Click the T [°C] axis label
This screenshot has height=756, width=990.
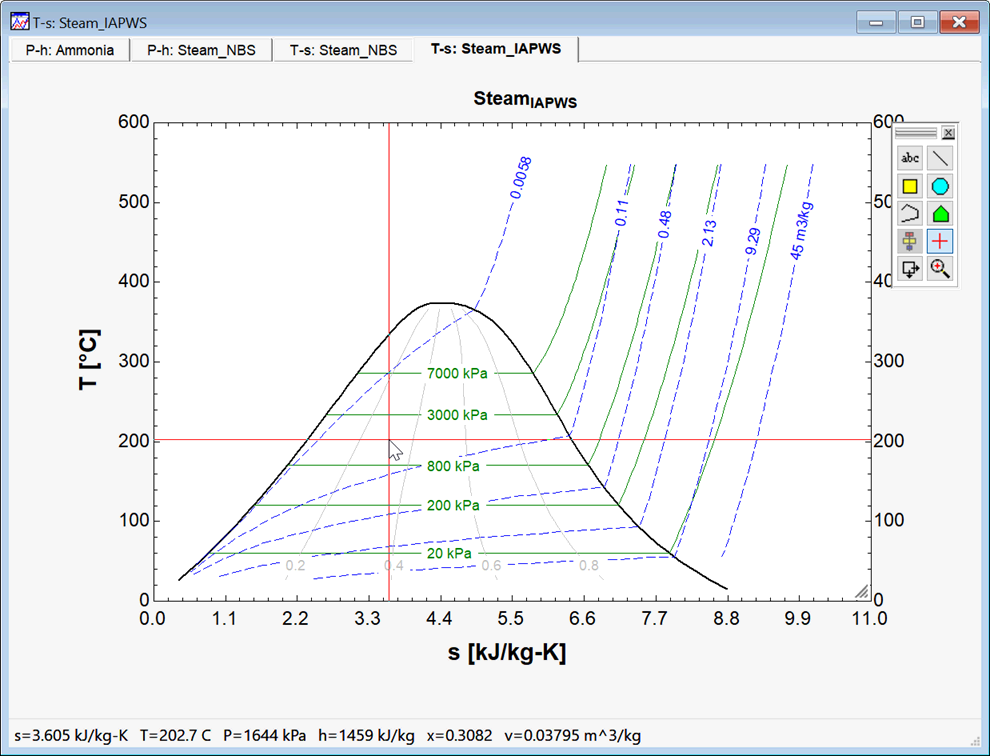[x=91, y=360]
